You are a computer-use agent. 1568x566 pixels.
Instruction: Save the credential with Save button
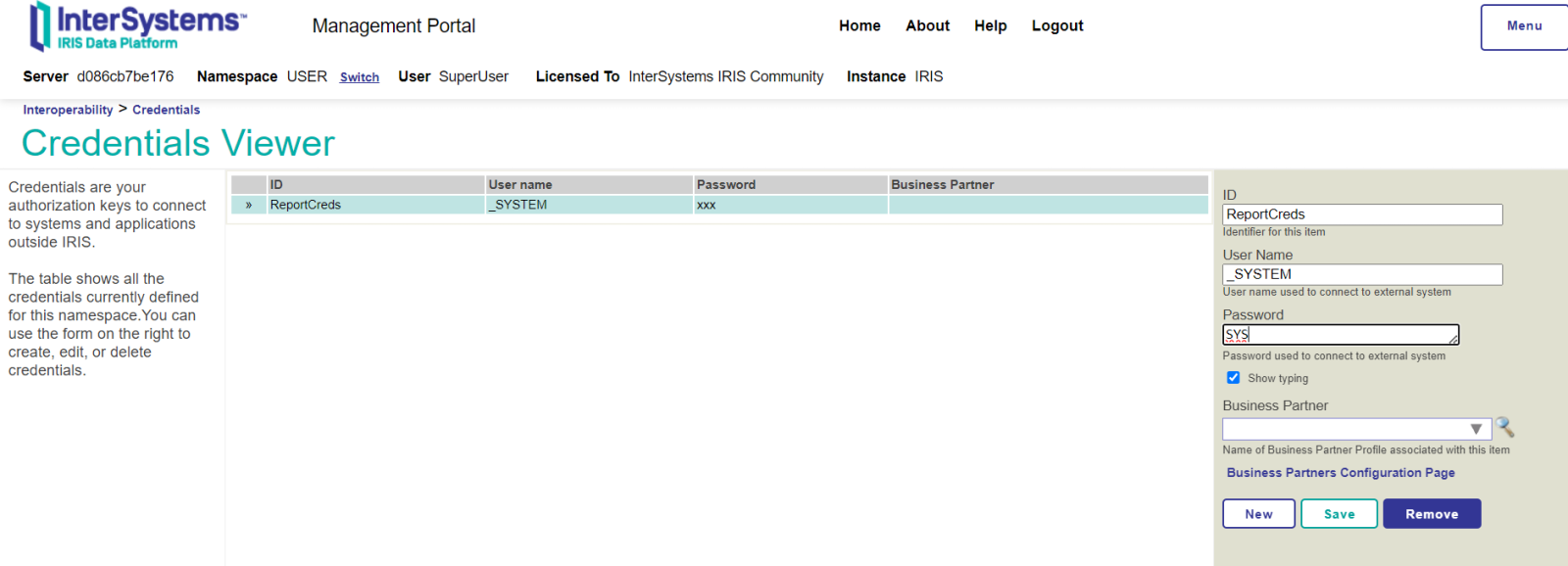click(x=1339, y=514)
